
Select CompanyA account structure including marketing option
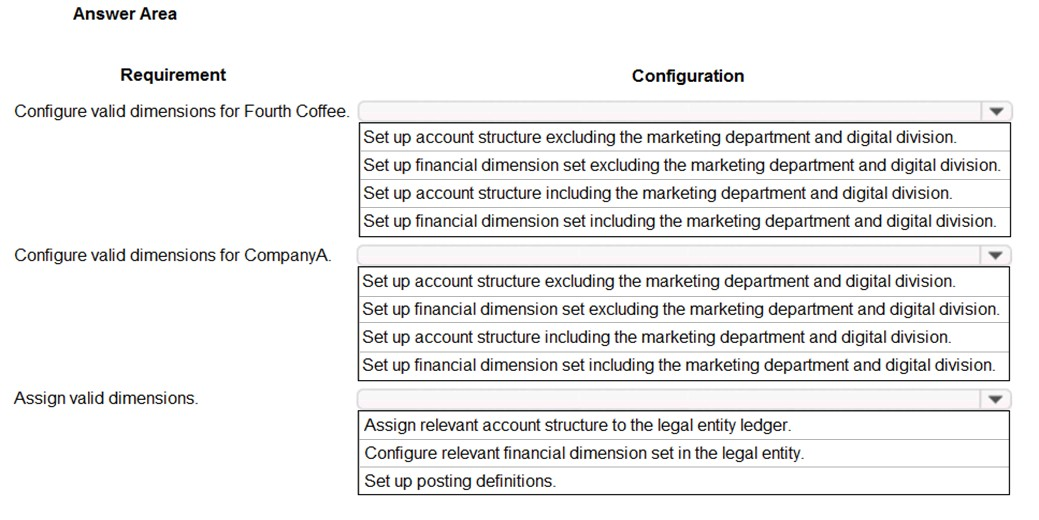[684, 337]
